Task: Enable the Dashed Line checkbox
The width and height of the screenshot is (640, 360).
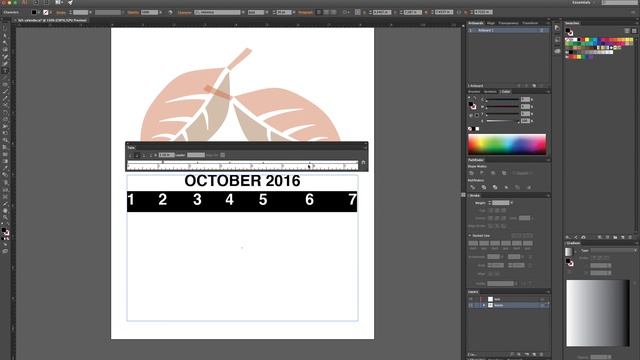Action: click(x=470, y=236)
